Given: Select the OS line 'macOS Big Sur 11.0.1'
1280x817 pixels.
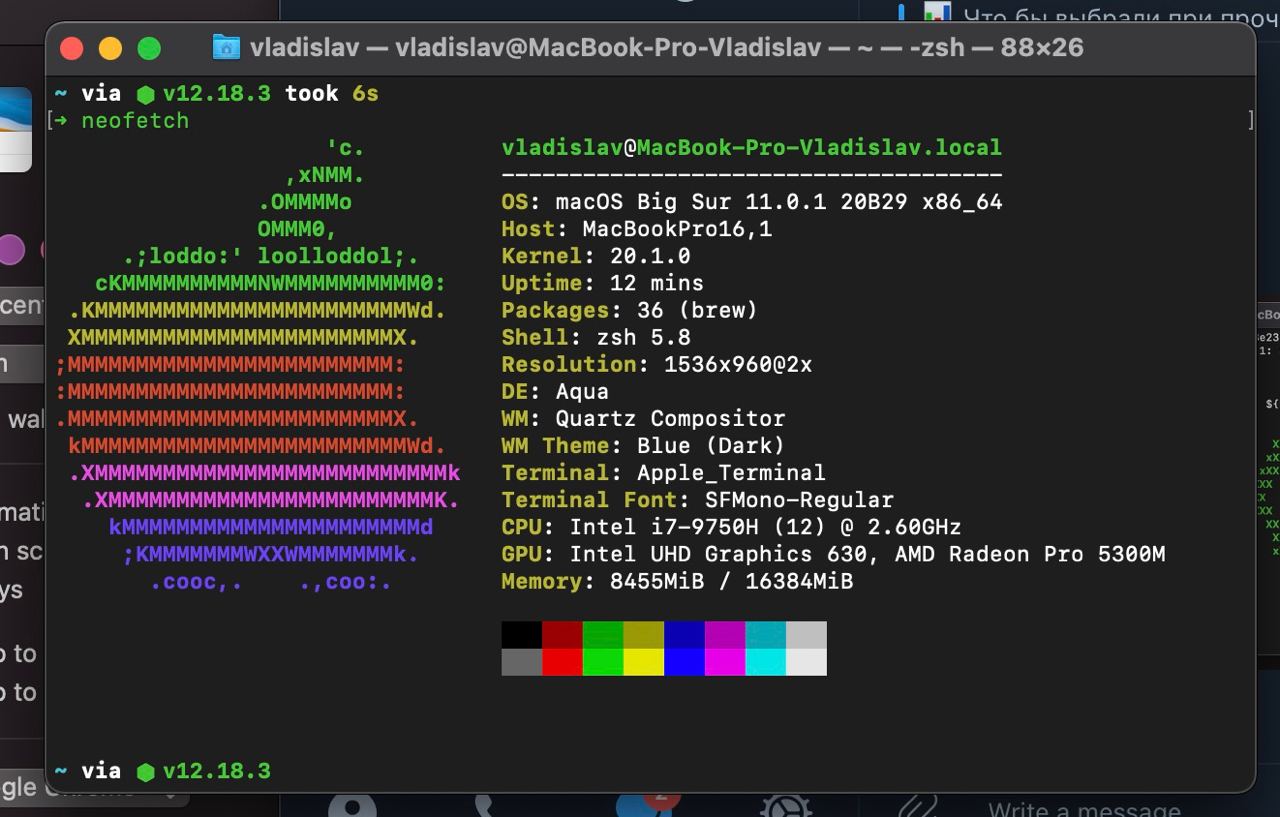Looking at the screenshot, I should [751, 202].
